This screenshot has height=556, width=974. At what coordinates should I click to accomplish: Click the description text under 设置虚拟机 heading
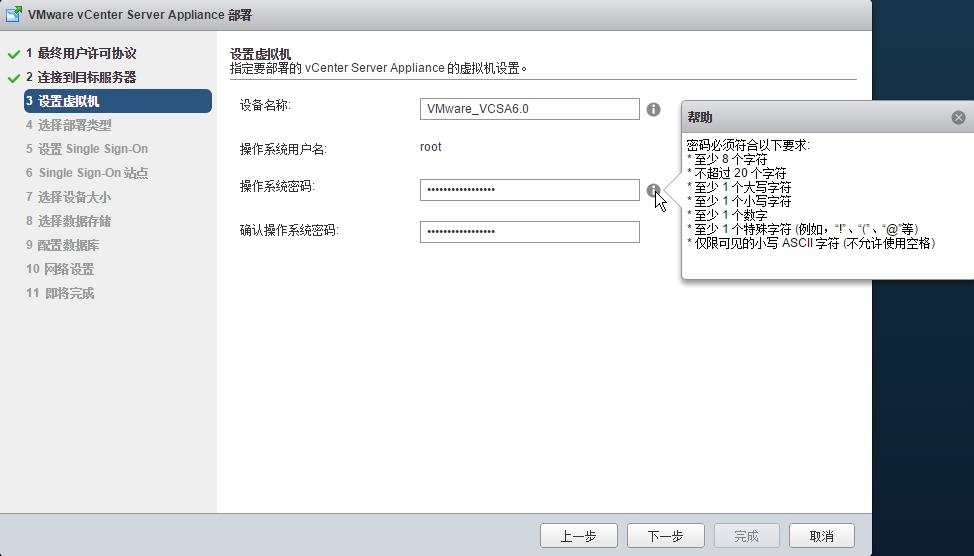pyautogui.click(x=378, y=68)
